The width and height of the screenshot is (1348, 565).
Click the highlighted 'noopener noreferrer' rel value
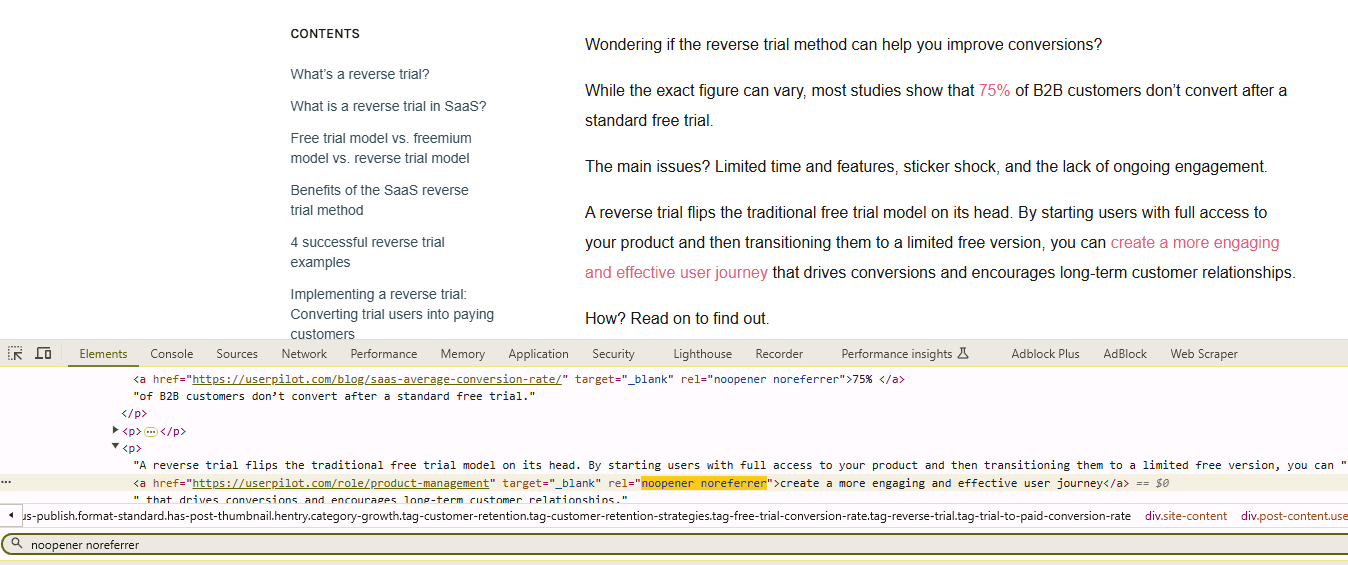pyautogui.click(x=704, y=483)
